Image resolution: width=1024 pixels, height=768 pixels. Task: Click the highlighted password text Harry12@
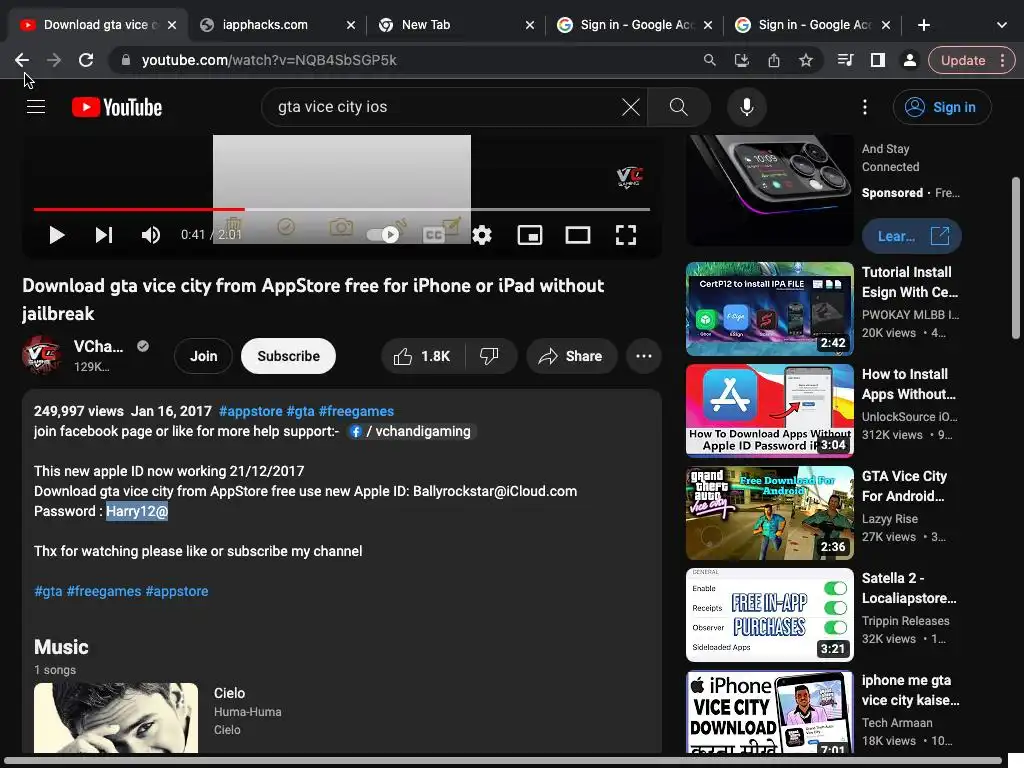coord(137,511)
